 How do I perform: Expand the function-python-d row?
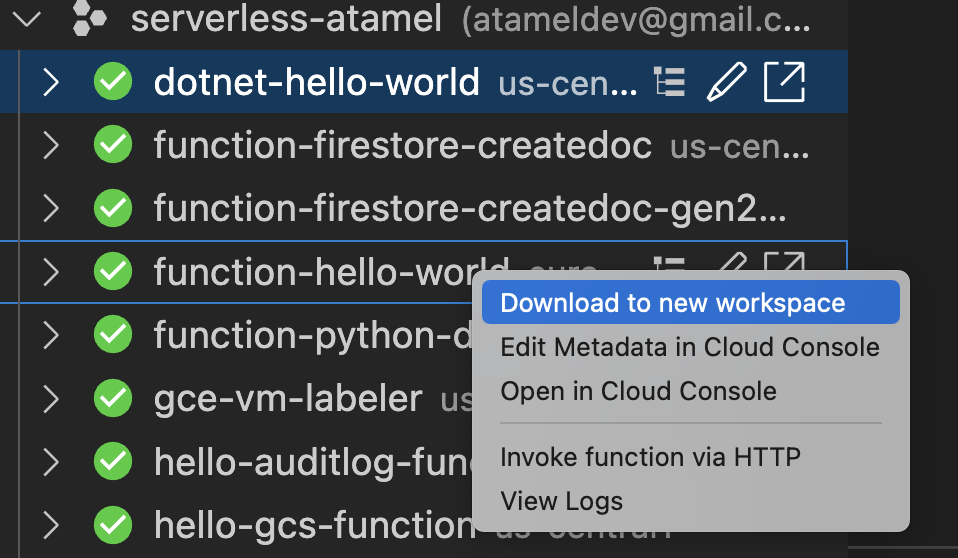(x=51, y=336)
